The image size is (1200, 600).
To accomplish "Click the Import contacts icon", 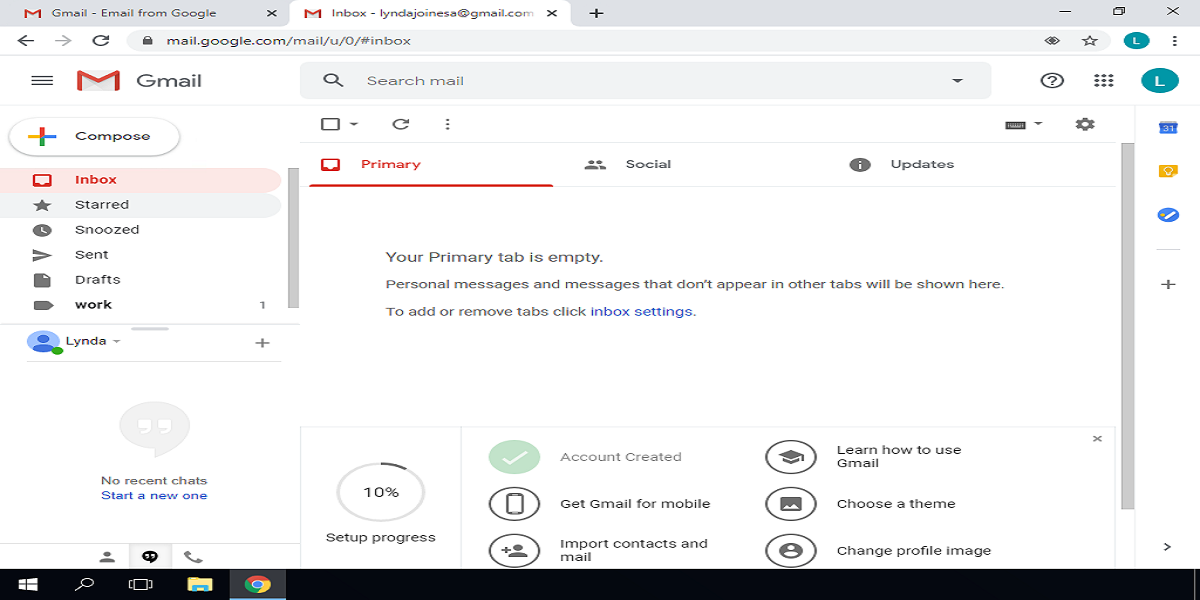I will (x=514, y=550).
